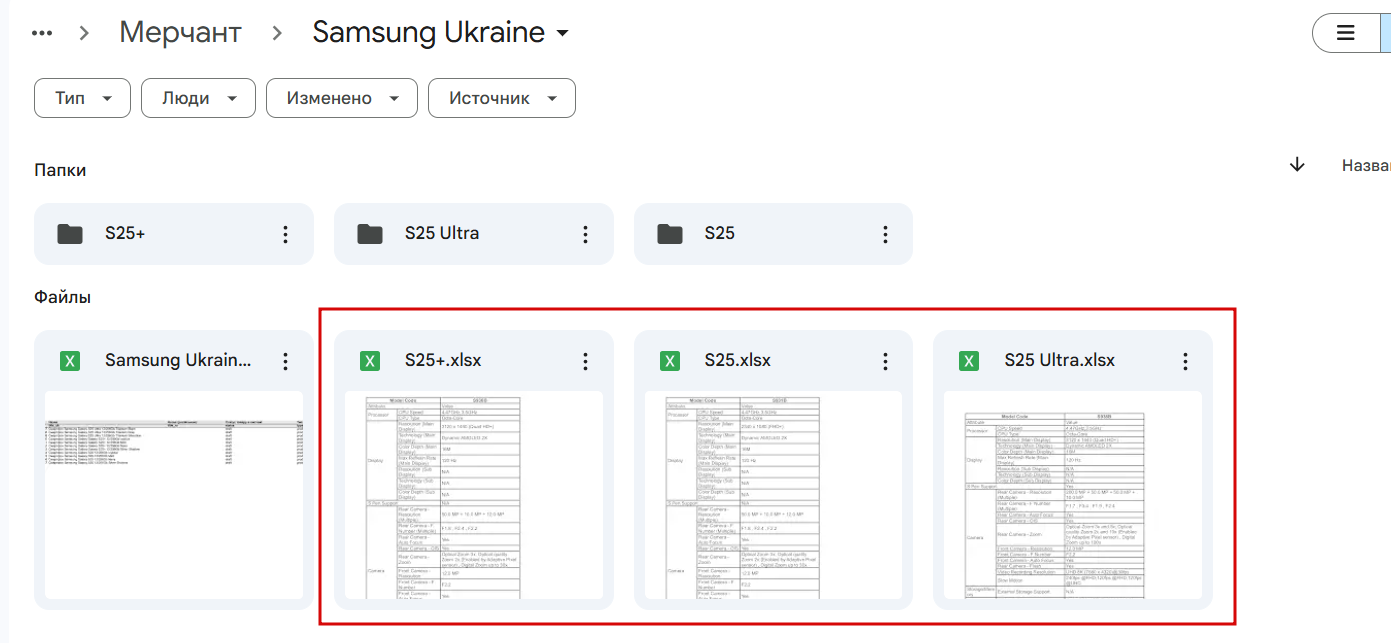1391x643 pixels.
Task: Open more actions for S25 Ultra folder
Action: [586, 234]
